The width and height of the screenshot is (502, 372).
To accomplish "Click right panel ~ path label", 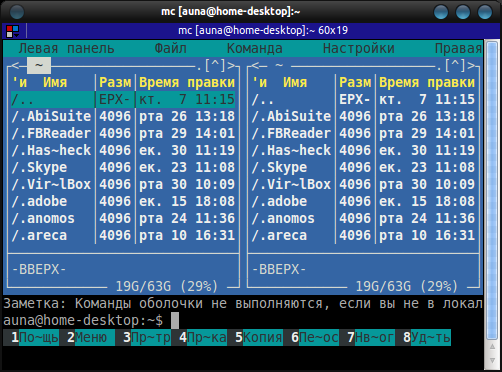I will [279, 65].
